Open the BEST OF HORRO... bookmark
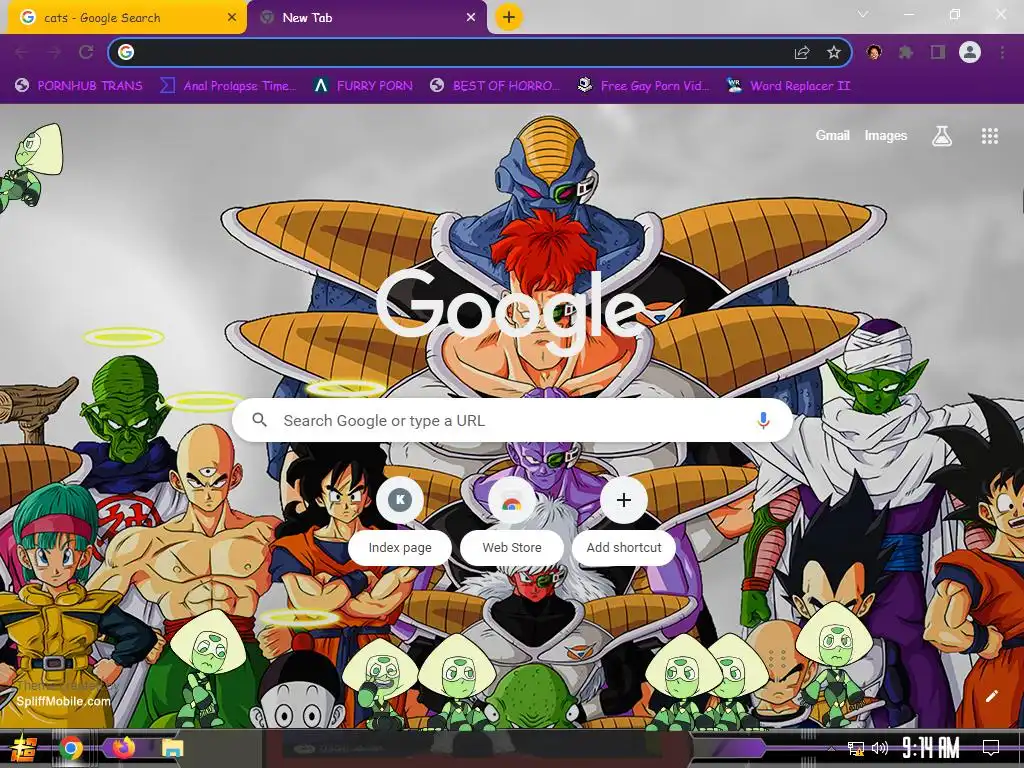Screen dimensions: 1024x768 coord(495,86)
